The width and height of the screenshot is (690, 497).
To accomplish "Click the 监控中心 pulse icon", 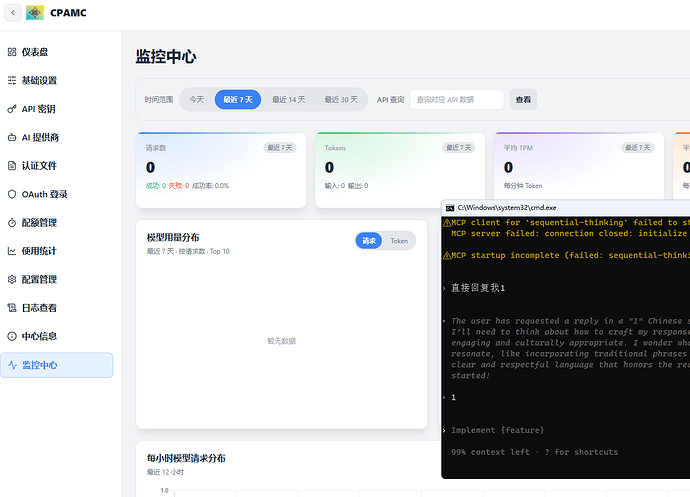I will (12, 365).
